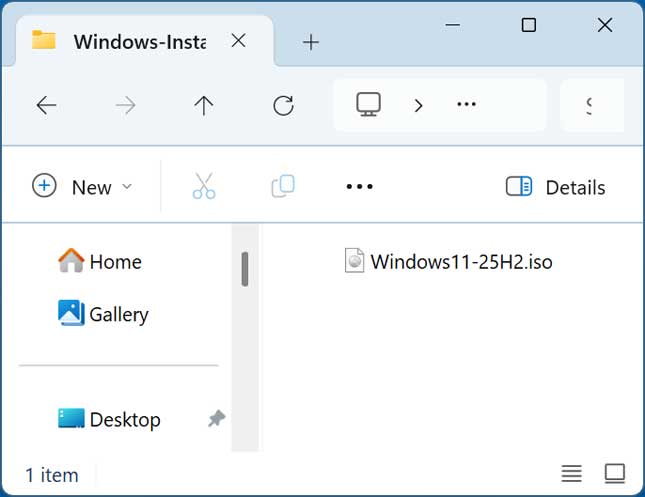Select the Windows11-25H2.iso file
The image size is (645, 497).
(x=448, y=261)
